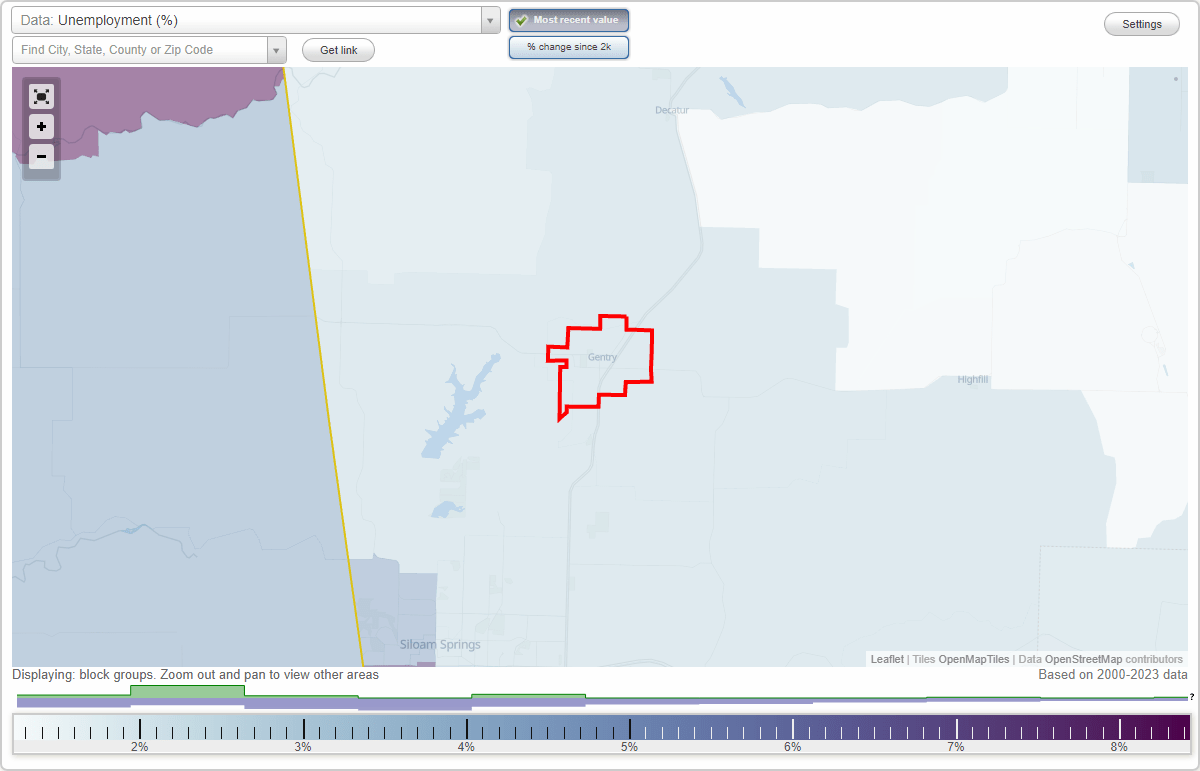Follow the Leaflet attribution link

pos(886,659)
